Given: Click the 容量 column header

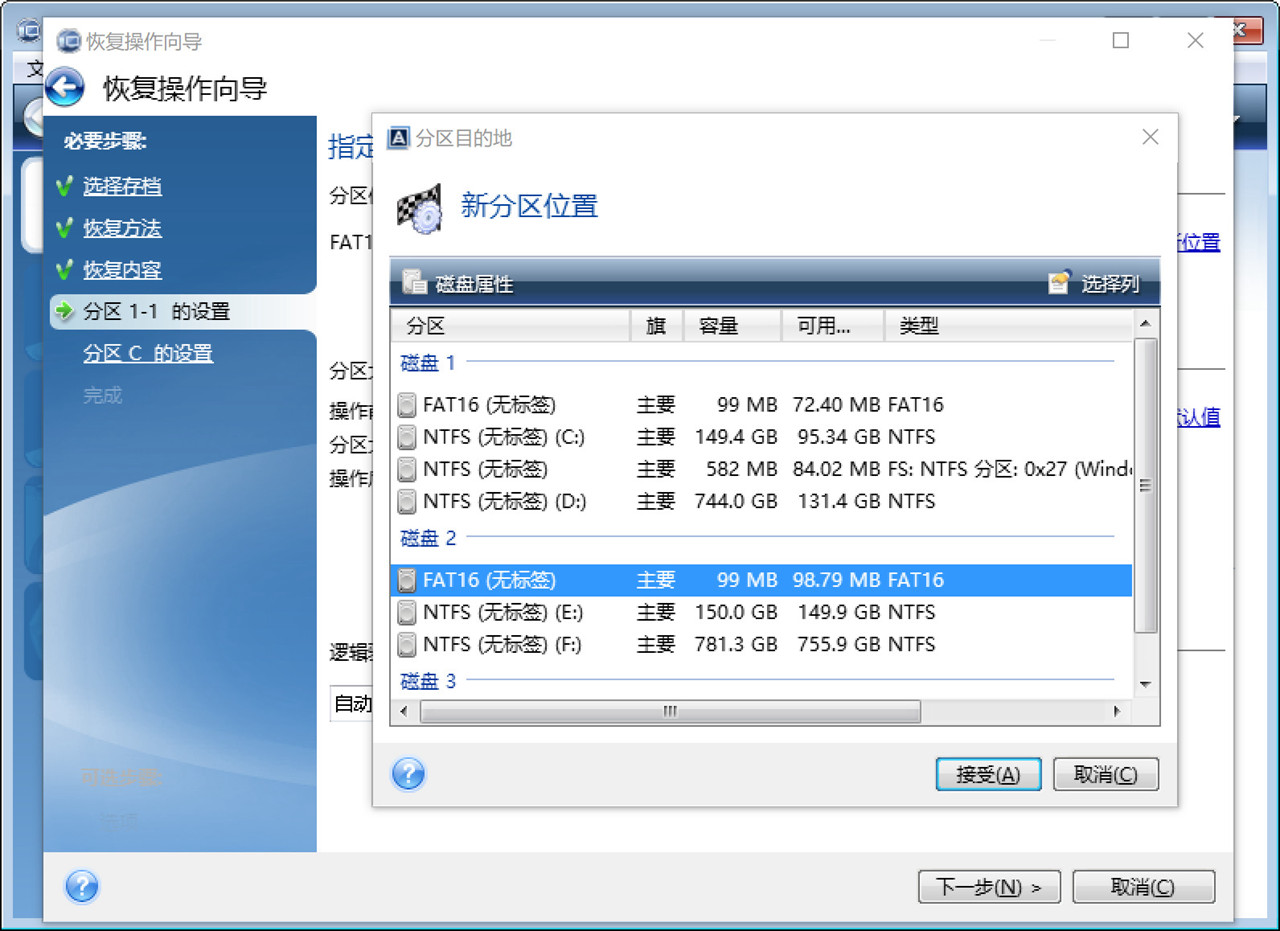Looking at the screenshot, I should point(715,325).
